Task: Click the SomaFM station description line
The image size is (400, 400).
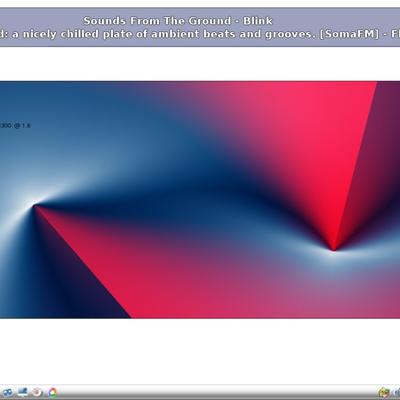Action: click(200, 34)
